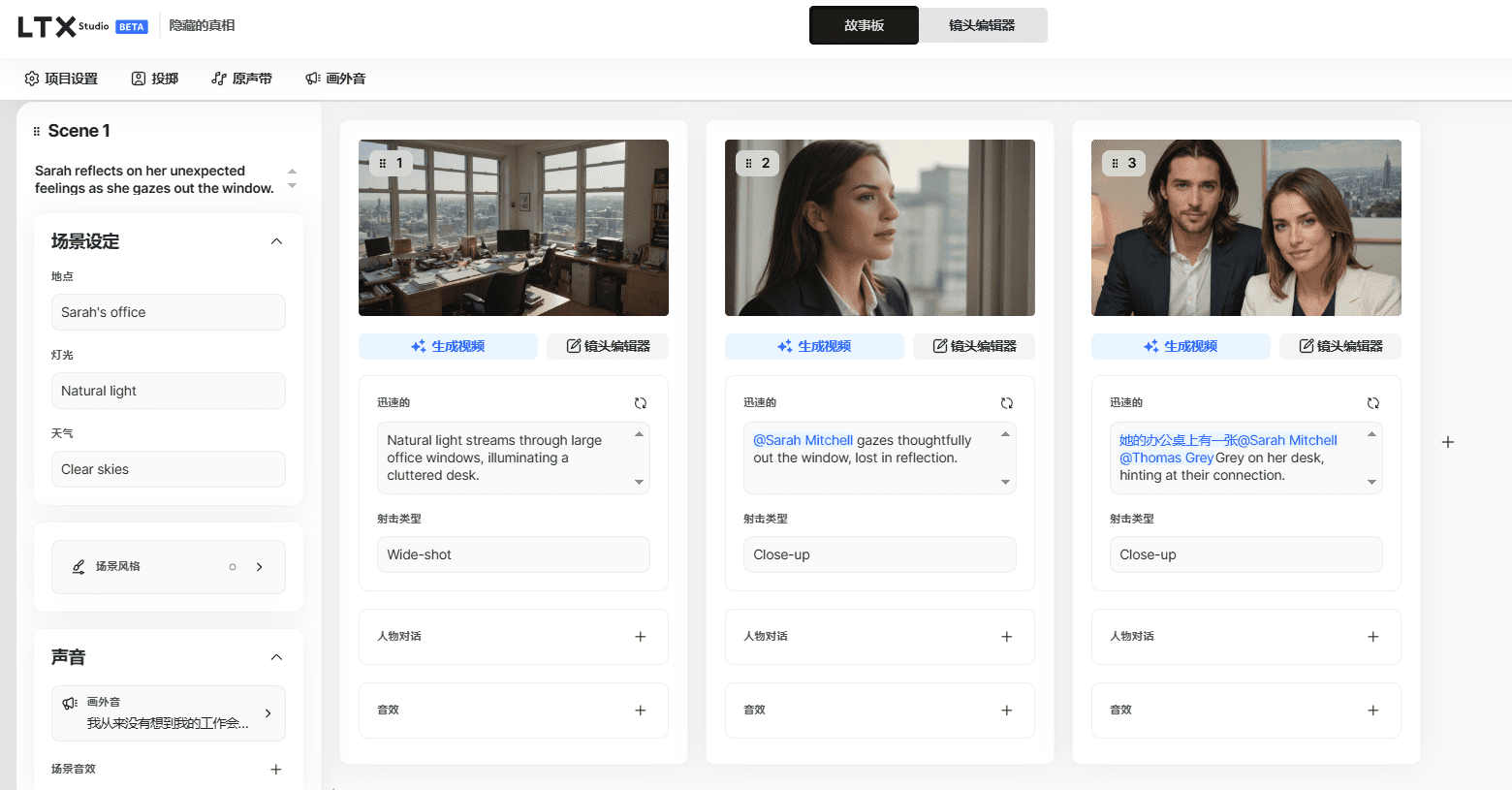Screen dimensions: 1512x790
Task: Click the brush icon in 场景风格
Action: click(79, 567)
